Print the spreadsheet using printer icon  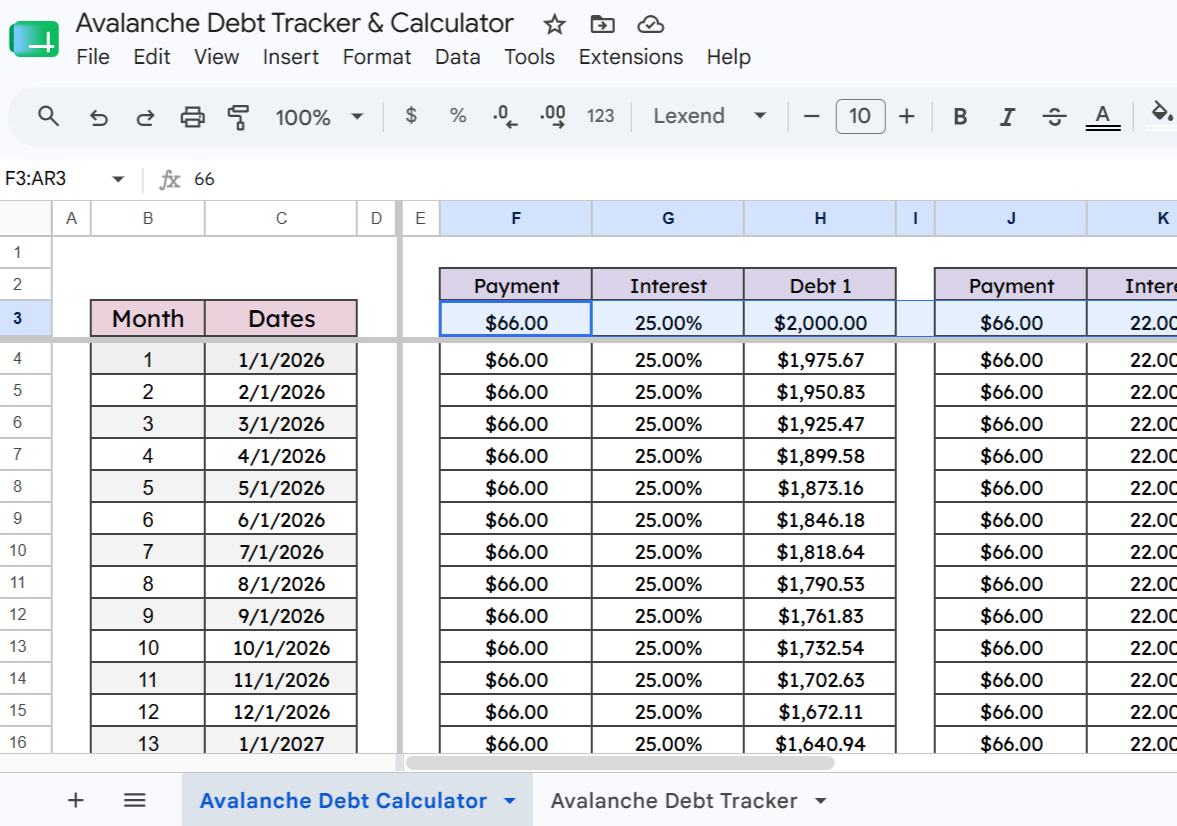tap(192, 117)
